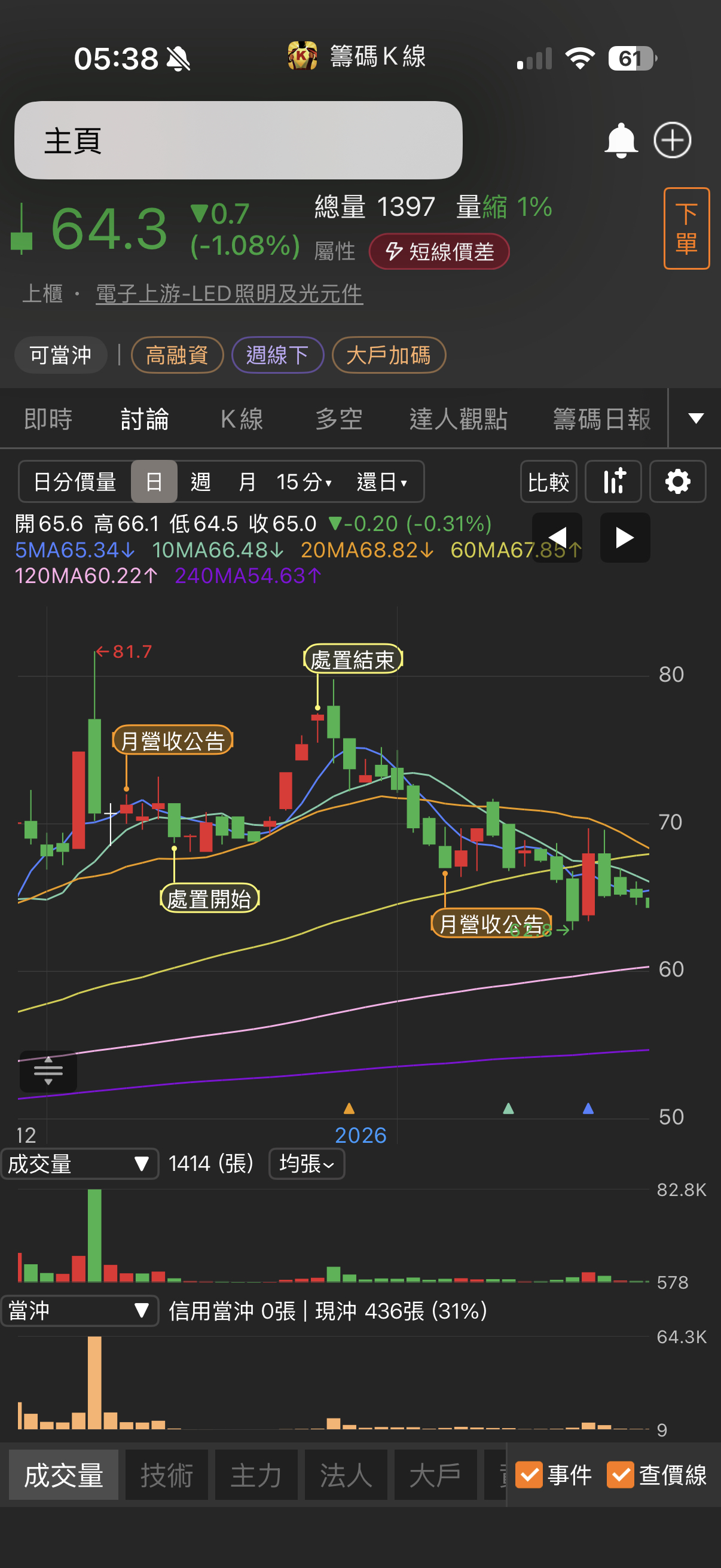721x1568 pixels.
Task: Tap the circled plus add icon
Action: tap(673, 141)
